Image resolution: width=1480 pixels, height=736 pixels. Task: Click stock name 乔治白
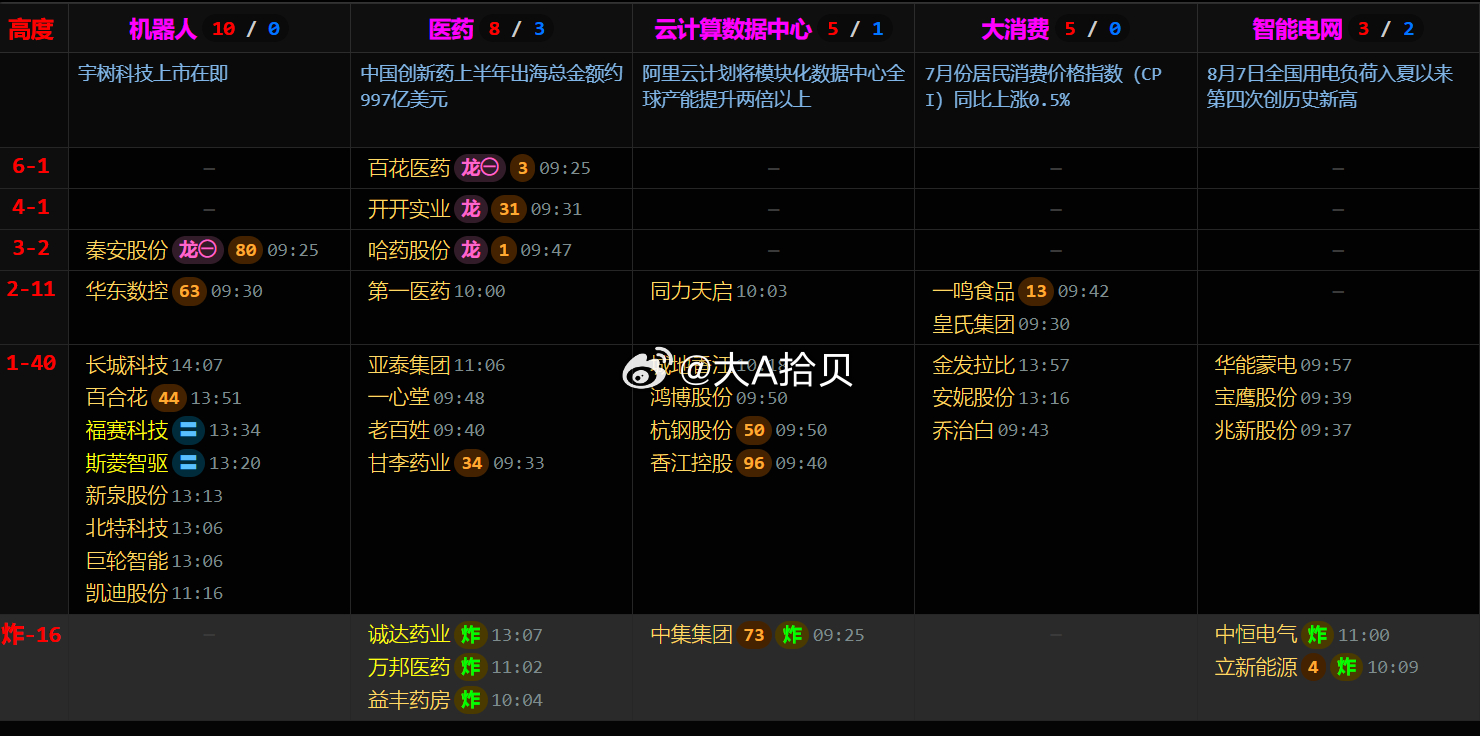pos(963,430)
